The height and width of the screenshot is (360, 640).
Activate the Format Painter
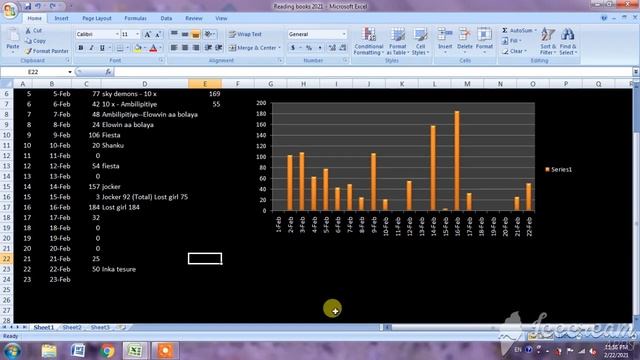click(x=46, y=51)
